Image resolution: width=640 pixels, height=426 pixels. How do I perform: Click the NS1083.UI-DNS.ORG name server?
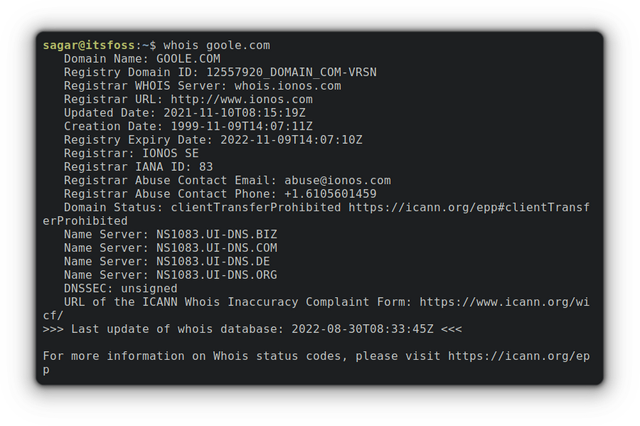tap(216, 275)
